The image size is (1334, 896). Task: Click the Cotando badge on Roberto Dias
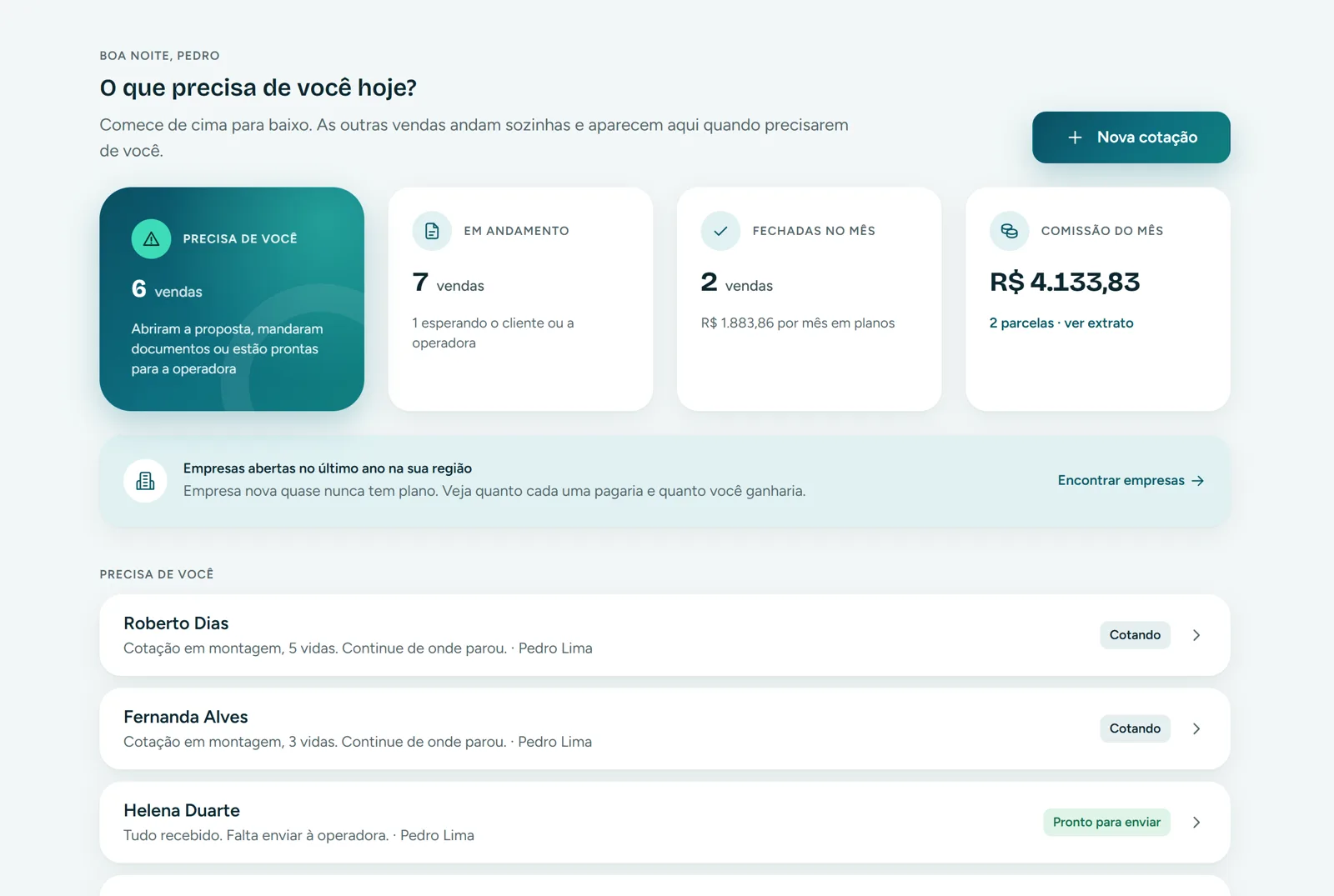click(x=1135, y=635)
